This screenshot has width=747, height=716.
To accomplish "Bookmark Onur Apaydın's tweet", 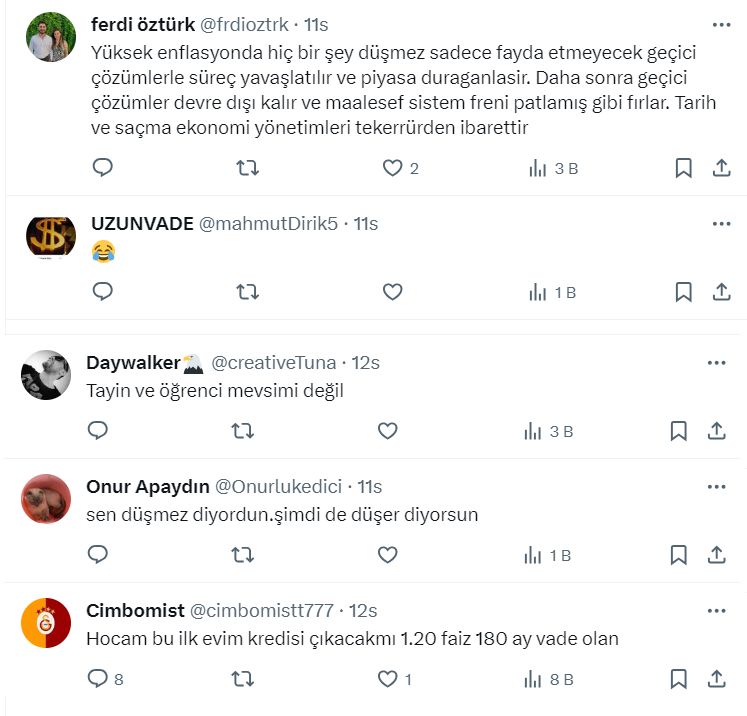I will coord(678,555).
